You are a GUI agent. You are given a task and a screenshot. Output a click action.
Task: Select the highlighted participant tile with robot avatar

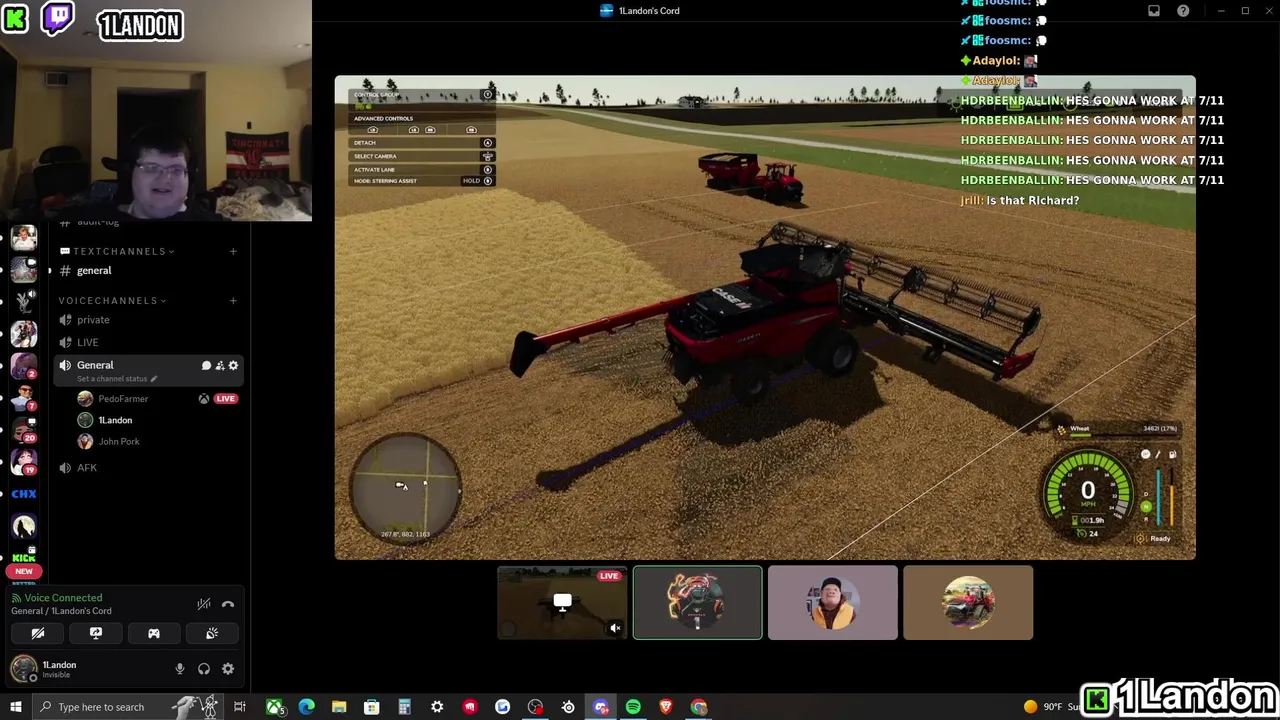[x=697, y=603]
